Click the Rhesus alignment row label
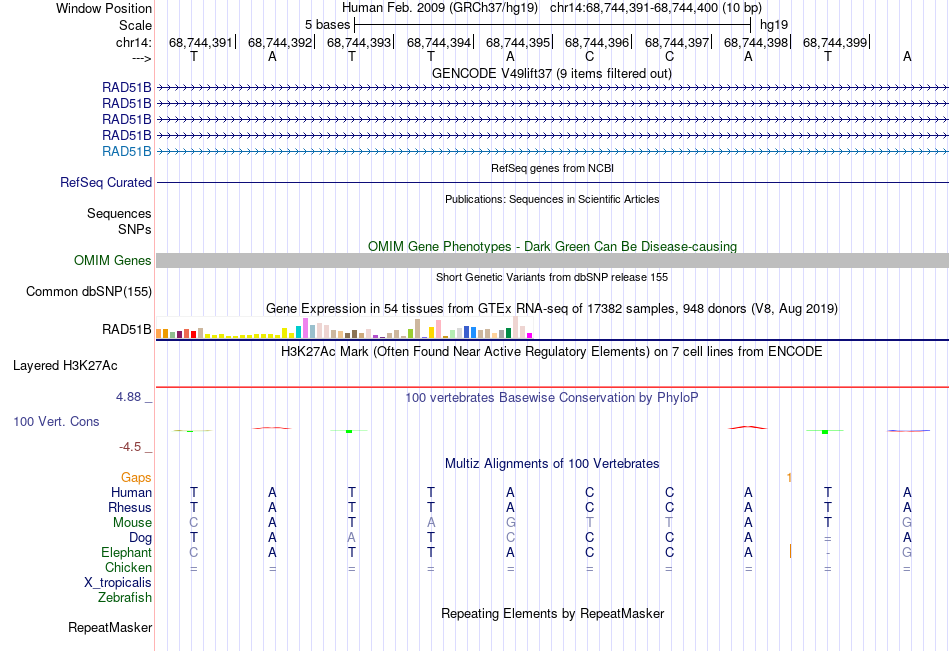The image size is (950, 651). [130, 508]
